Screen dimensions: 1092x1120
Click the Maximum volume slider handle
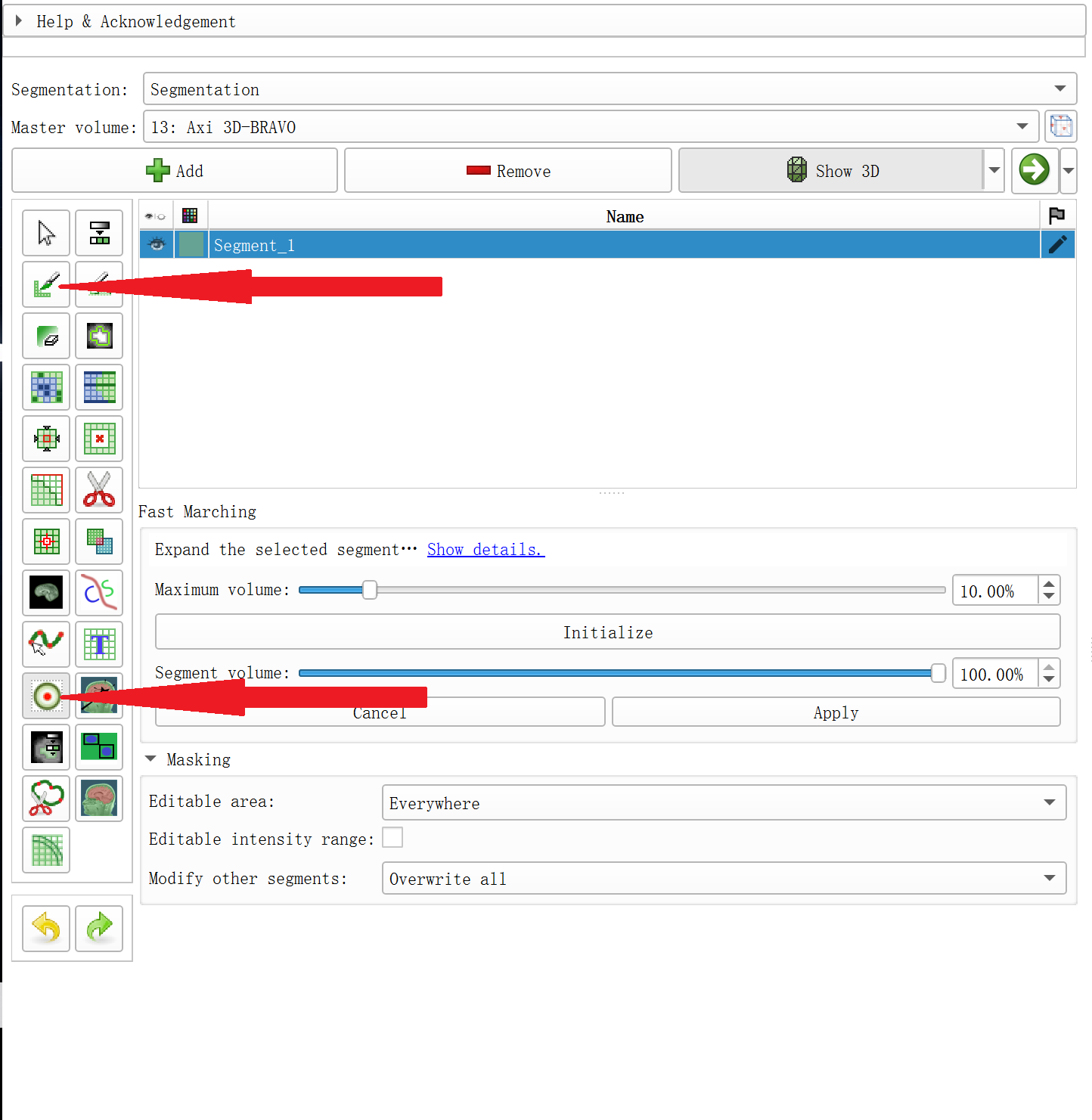point(369,590)
